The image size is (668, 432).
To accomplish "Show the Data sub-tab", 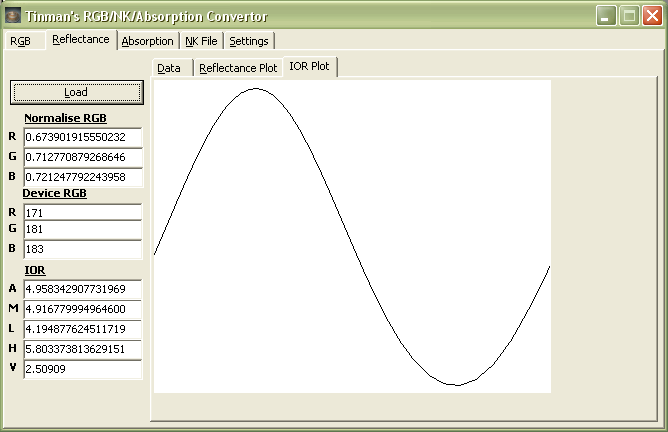I will [x=169, y=68].
